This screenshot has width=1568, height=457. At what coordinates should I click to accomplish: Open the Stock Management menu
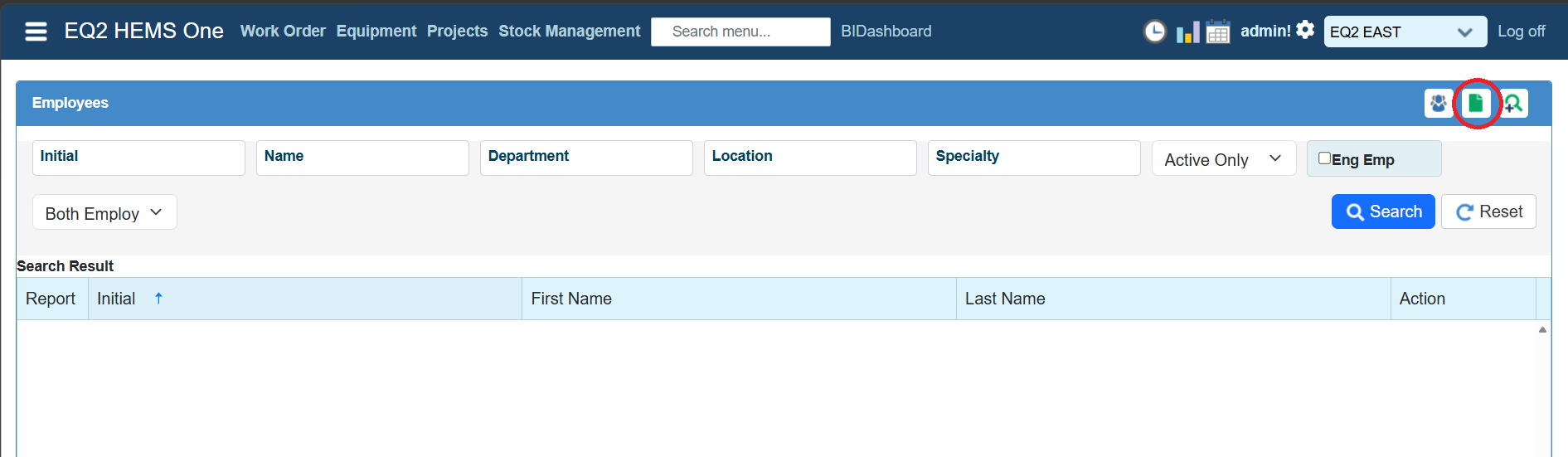569,31
